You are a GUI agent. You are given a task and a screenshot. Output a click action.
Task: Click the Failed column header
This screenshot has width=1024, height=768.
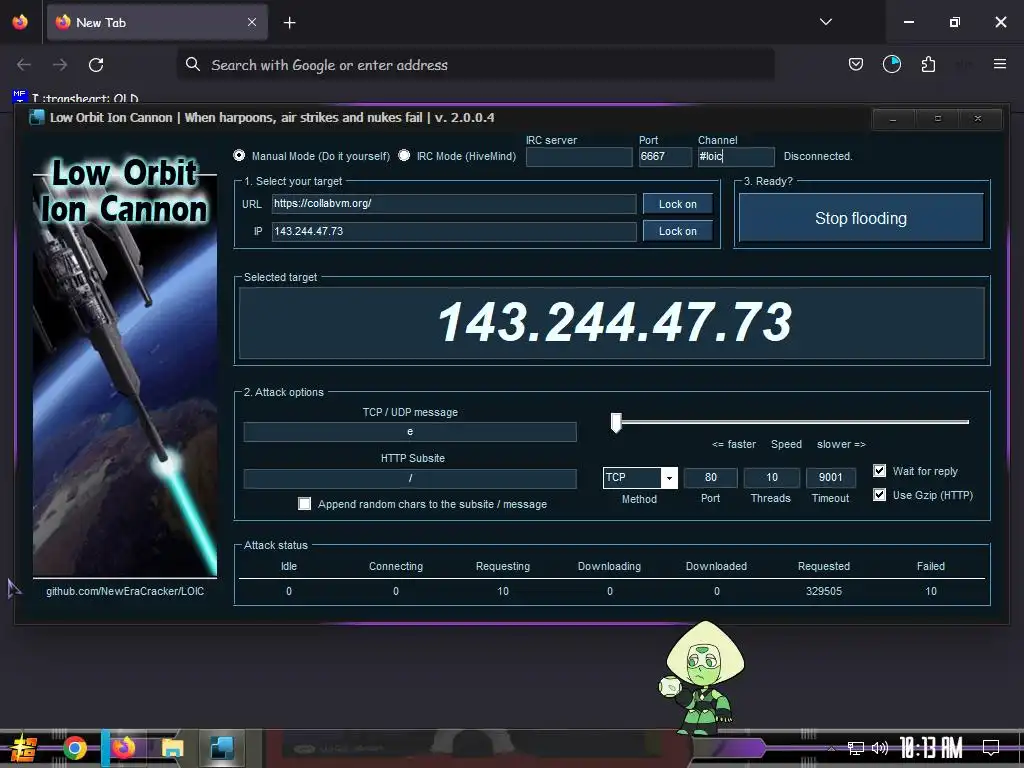pos(931,566)
